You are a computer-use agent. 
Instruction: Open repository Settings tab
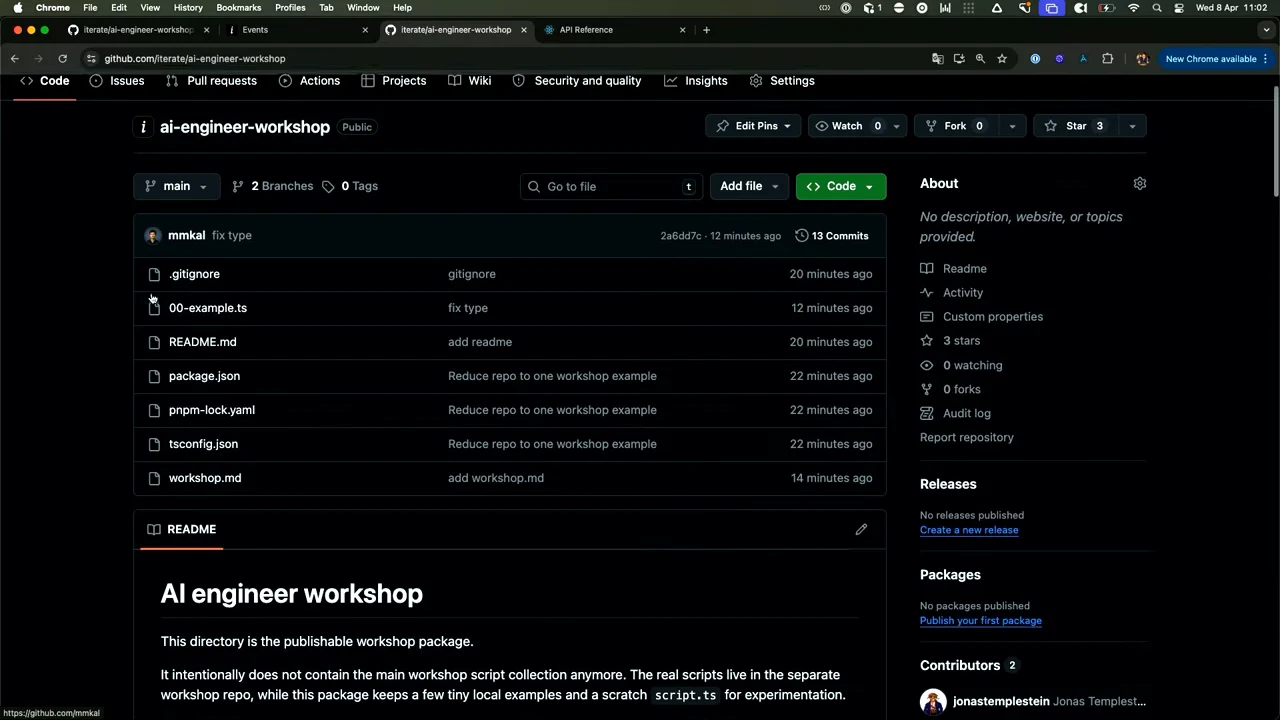[782, 81]
